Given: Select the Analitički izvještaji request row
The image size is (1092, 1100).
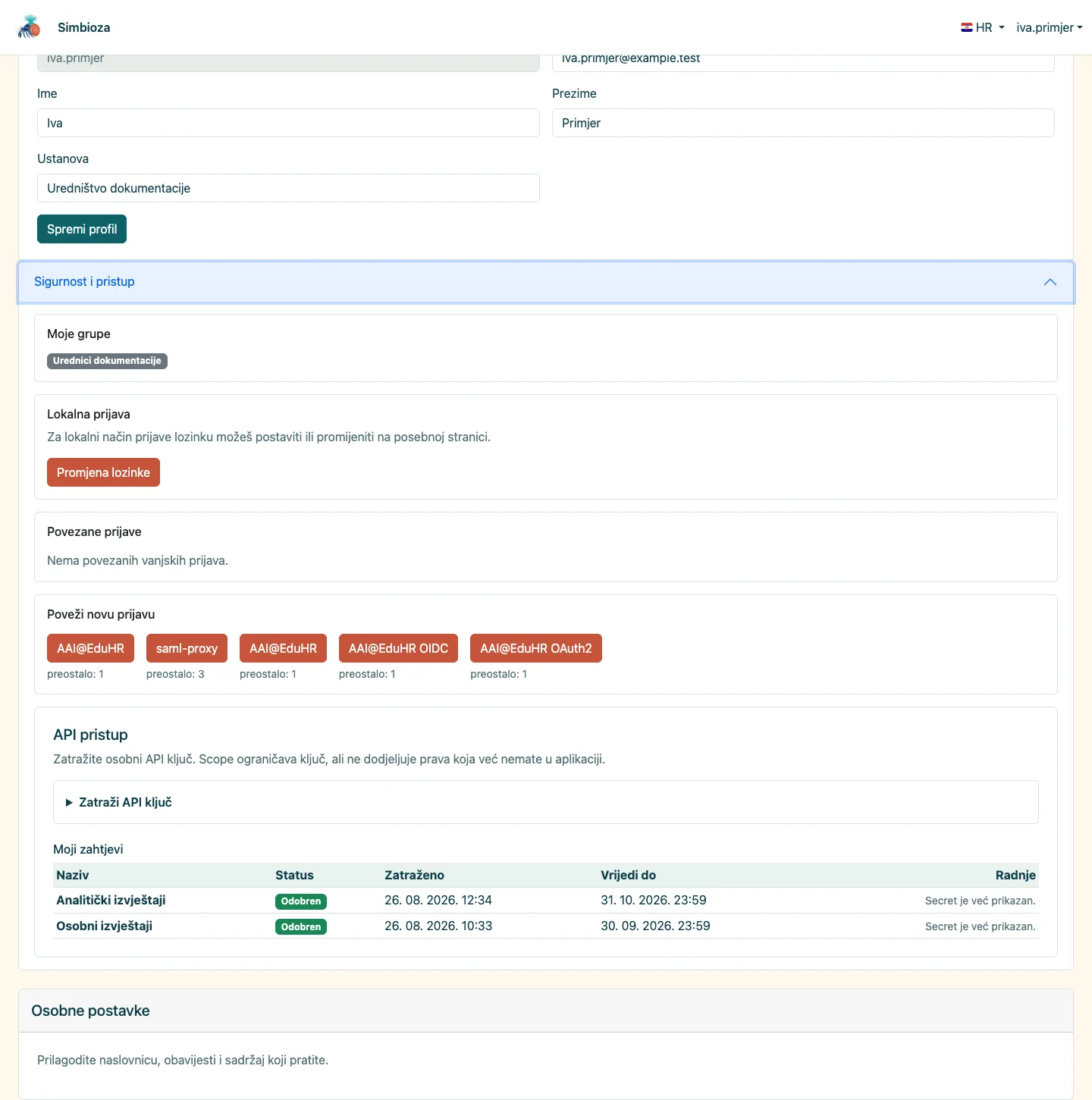Looking at the screenshot, I should point(546,900).
